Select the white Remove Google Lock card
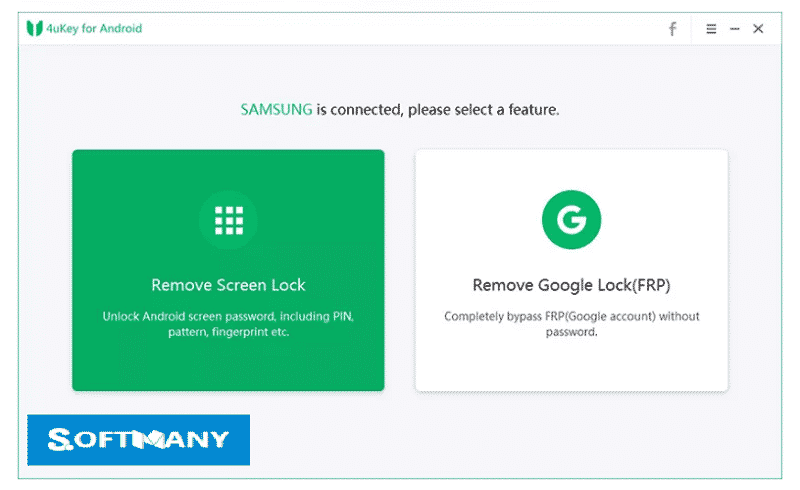The image size is (800, 490). (571, 270)
